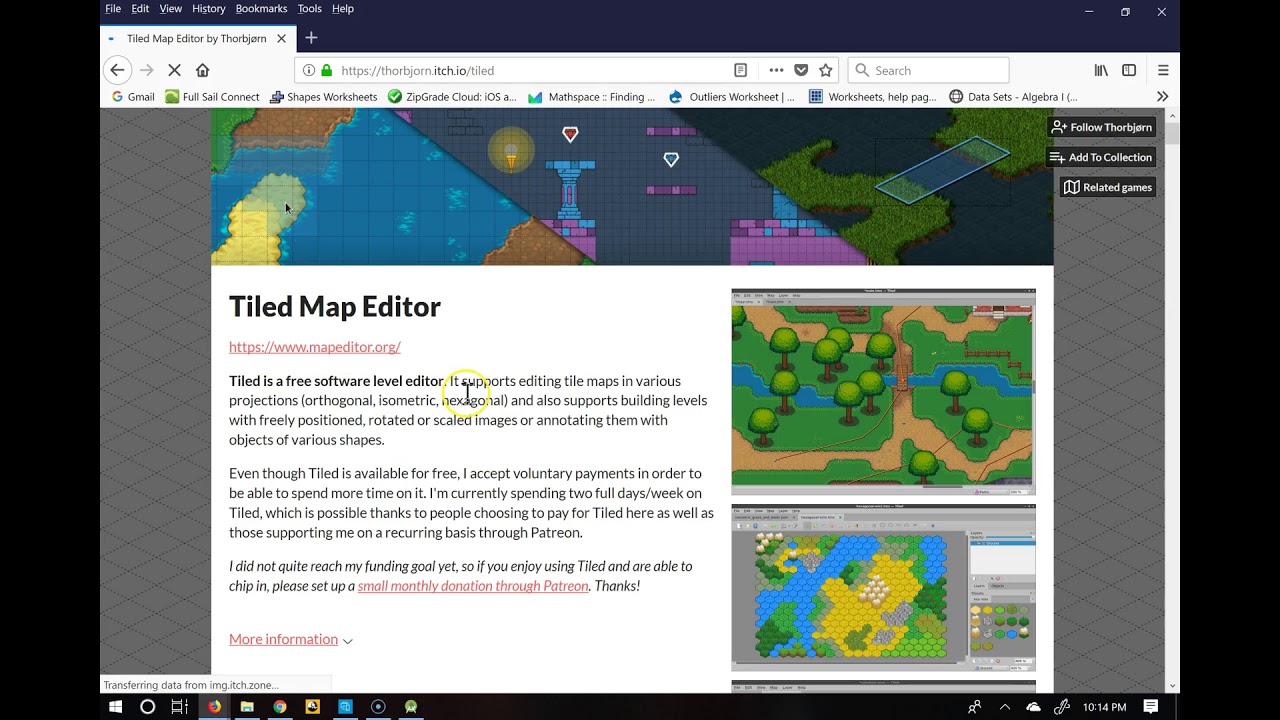Go back with the browser back arrow
1280x720 pixels.
pos(117,70)
